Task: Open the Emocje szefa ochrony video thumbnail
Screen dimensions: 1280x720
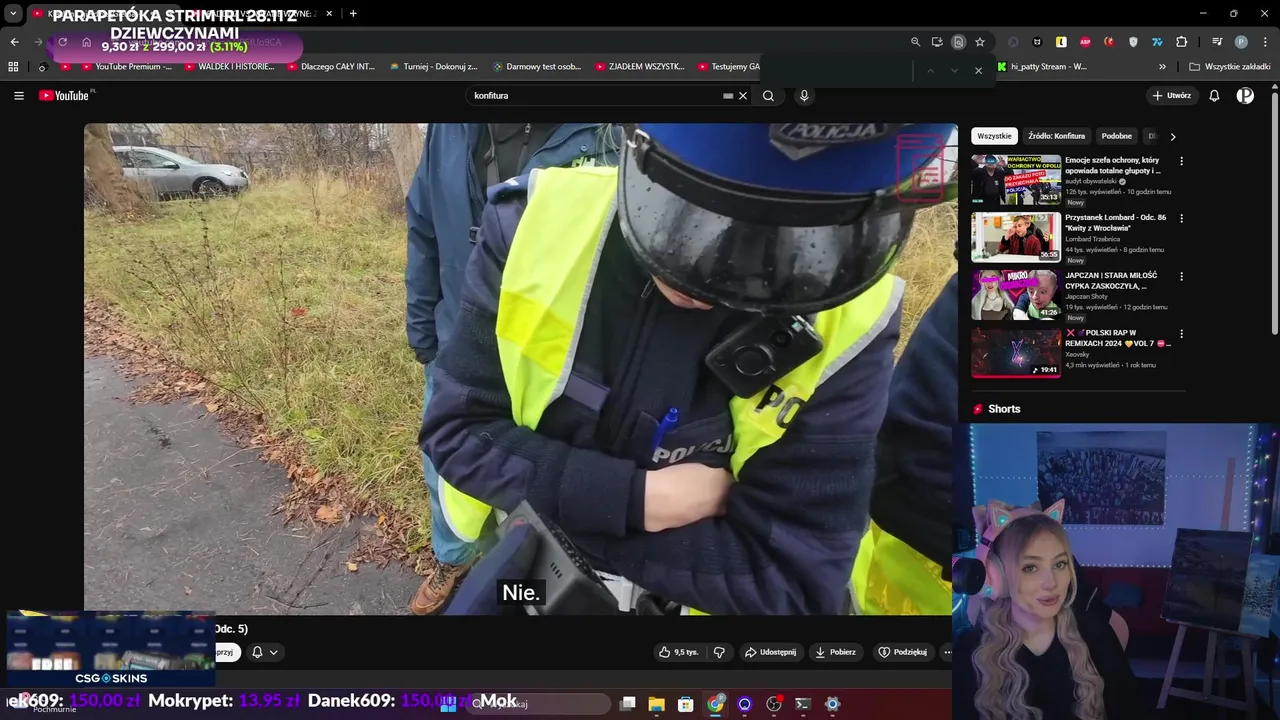Action: pos(1016,179)
